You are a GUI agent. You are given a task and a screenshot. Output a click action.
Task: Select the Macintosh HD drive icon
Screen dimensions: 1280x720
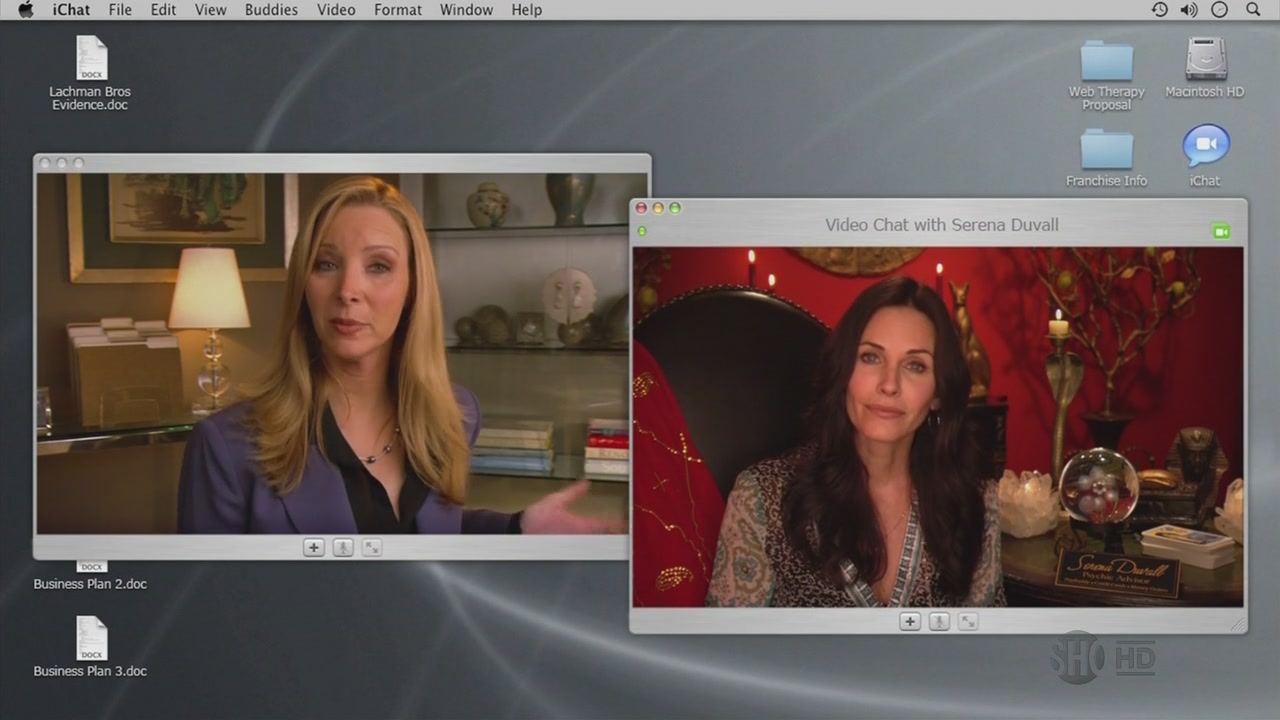(x=1206, y=59)
